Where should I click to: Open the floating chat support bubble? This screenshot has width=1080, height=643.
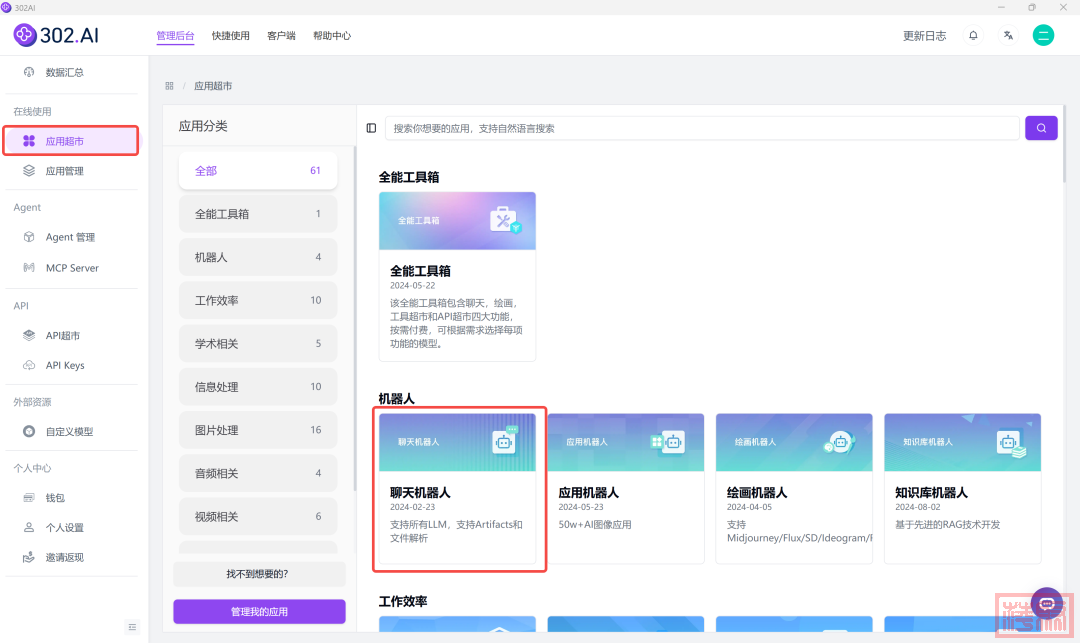point(1047,604)
